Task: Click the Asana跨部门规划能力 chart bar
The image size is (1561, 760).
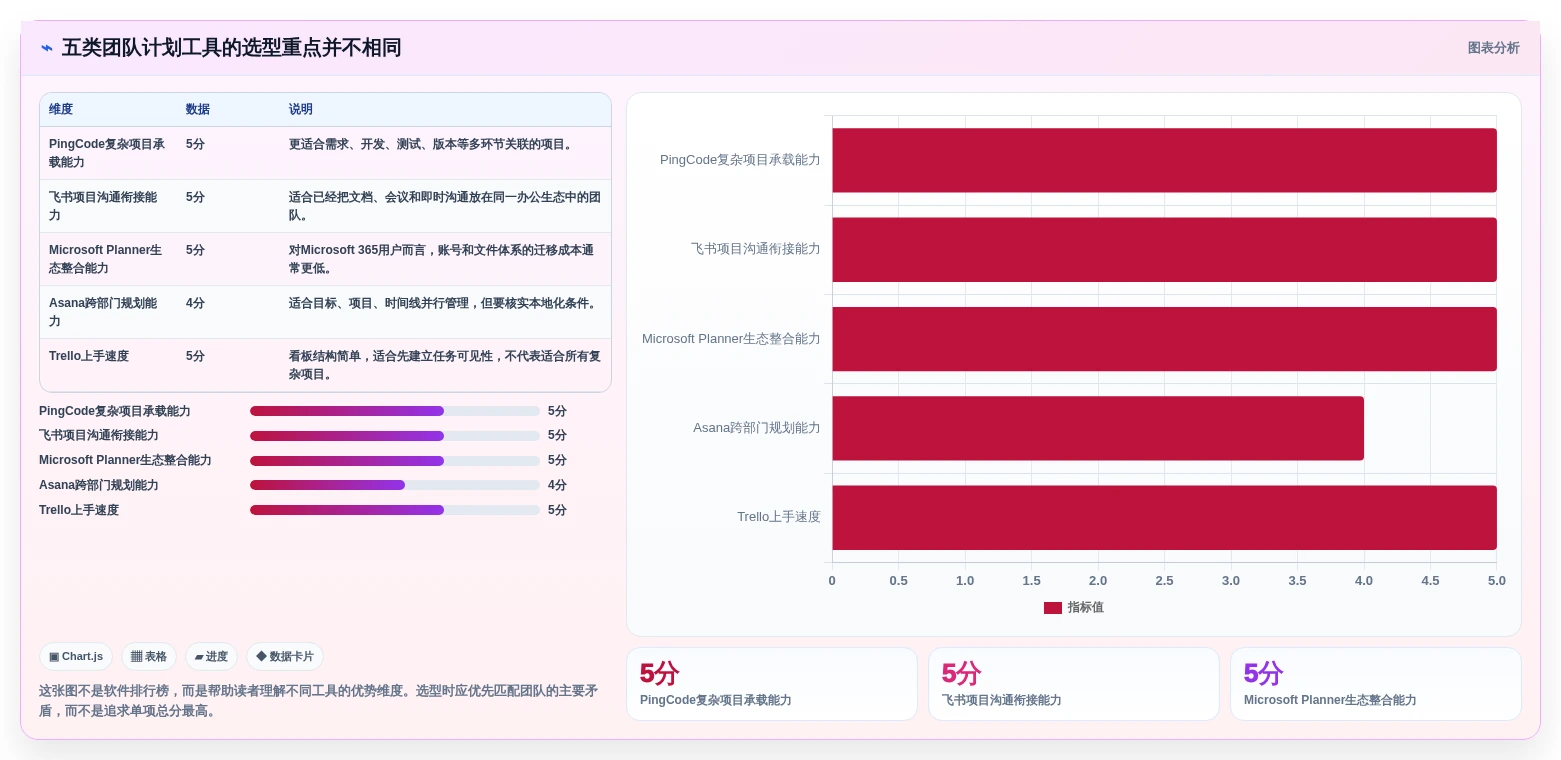Action: pos(1098,428)
